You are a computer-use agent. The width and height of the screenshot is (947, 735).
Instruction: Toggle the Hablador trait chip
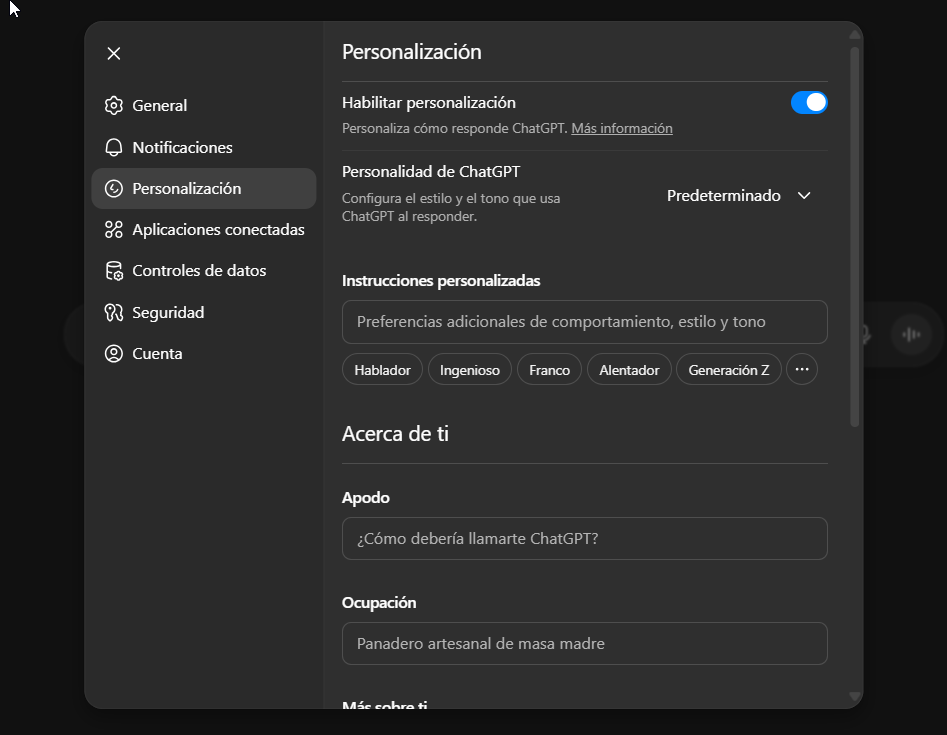(x=382, y=369)
